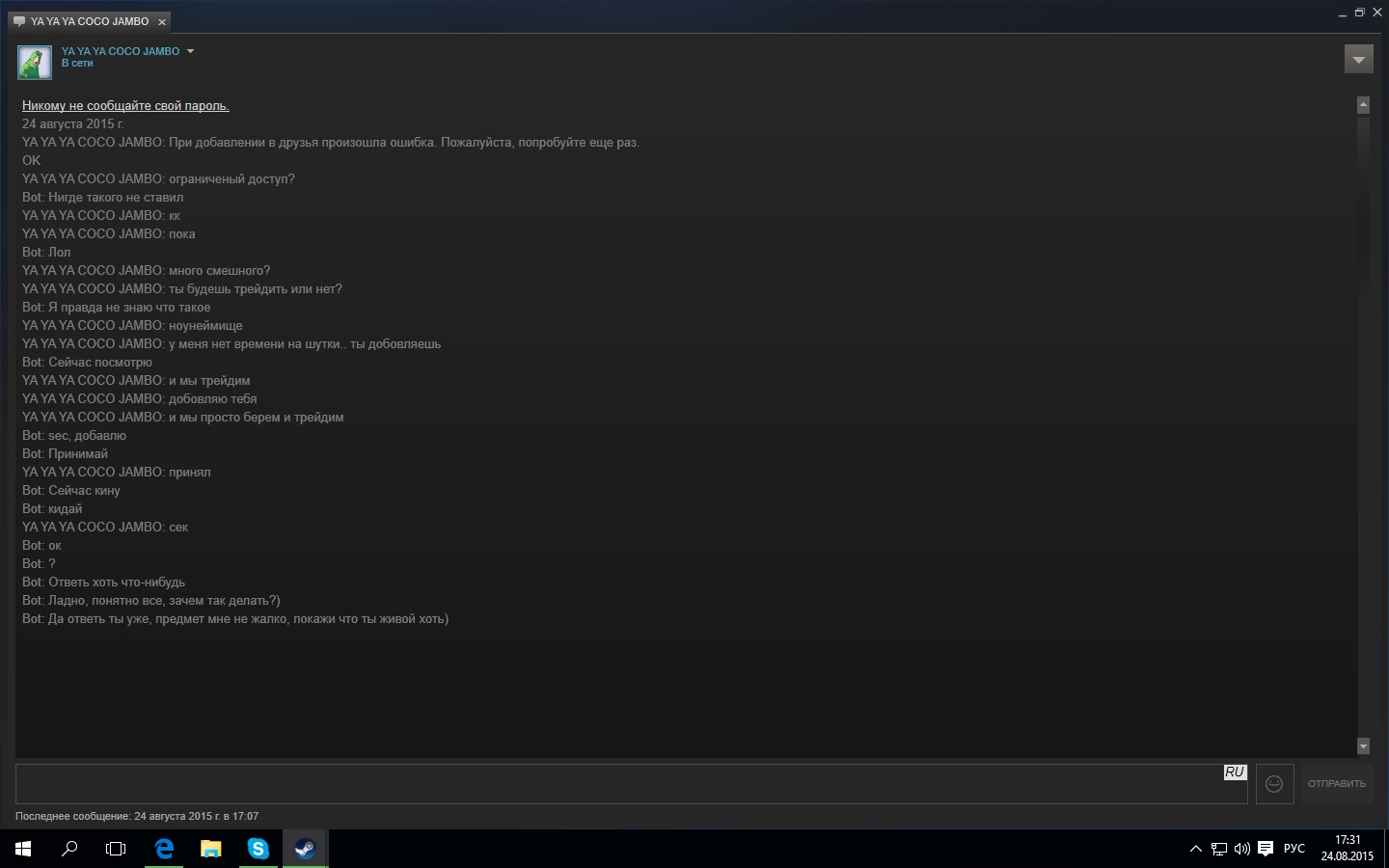Open File Explorer from the taskbar
Image resolution: width=1389 pixels, height=868 pixels.
pos(210,849)
